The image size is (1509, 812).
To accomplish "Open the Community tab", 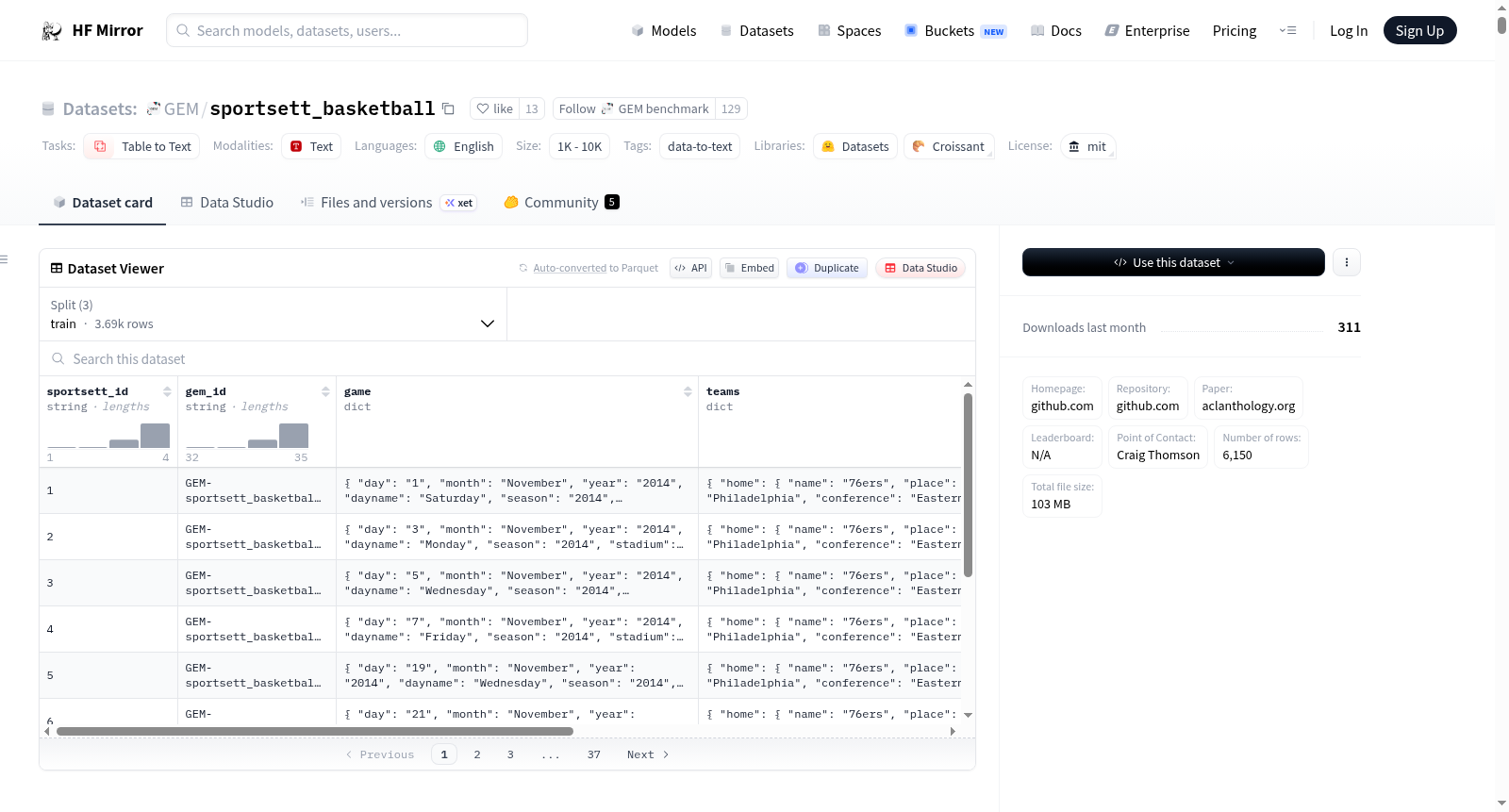I will coord(561,203).
